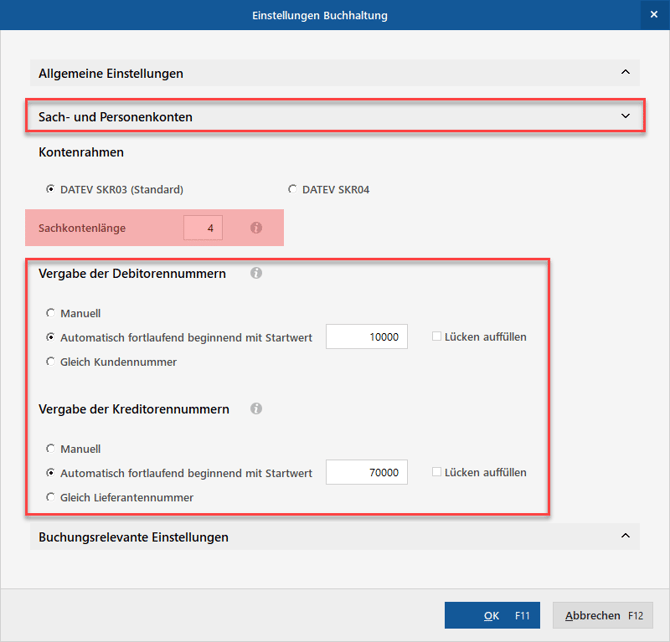This screenshot has height=642, width=670.
Task: Open info icon beside Vergabe der Debitorennummern
Action: tap(256, 273)
